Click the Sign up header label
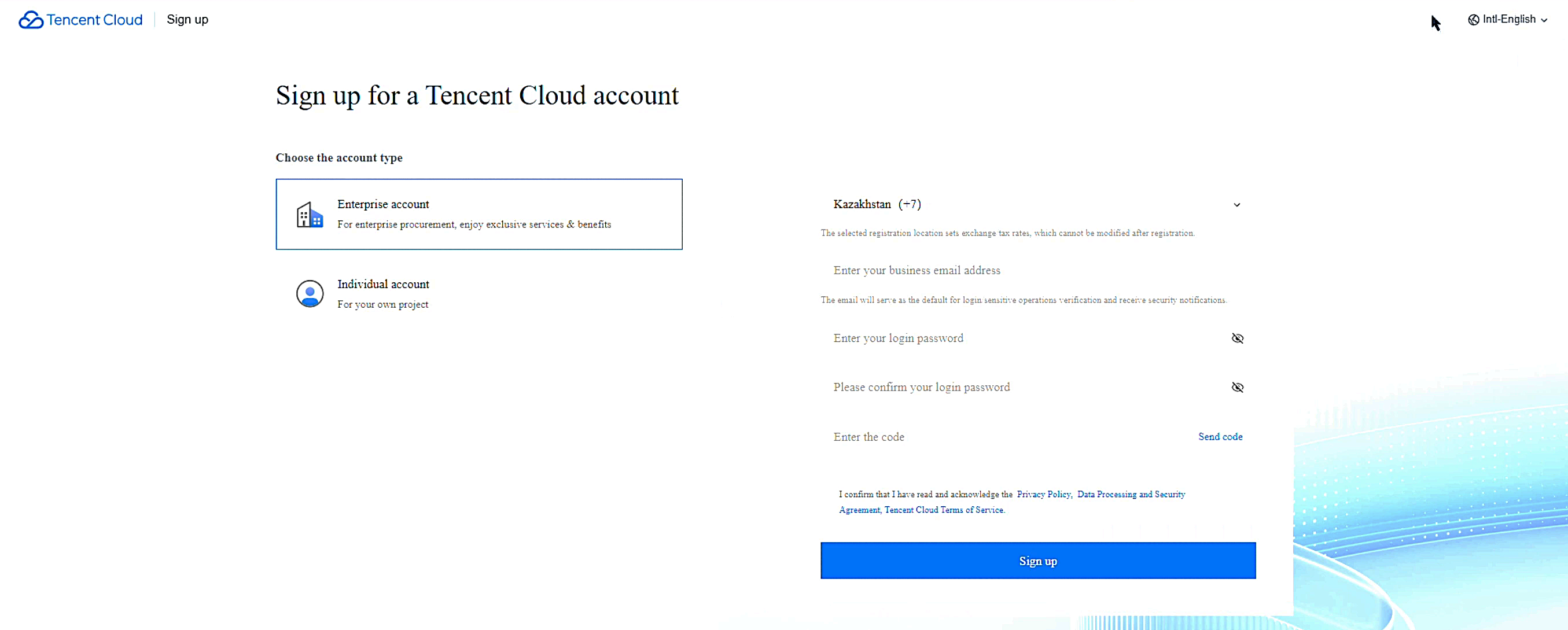Image resolution: width=1568 pixels, height=630 pixels. (x=187, y=20)
